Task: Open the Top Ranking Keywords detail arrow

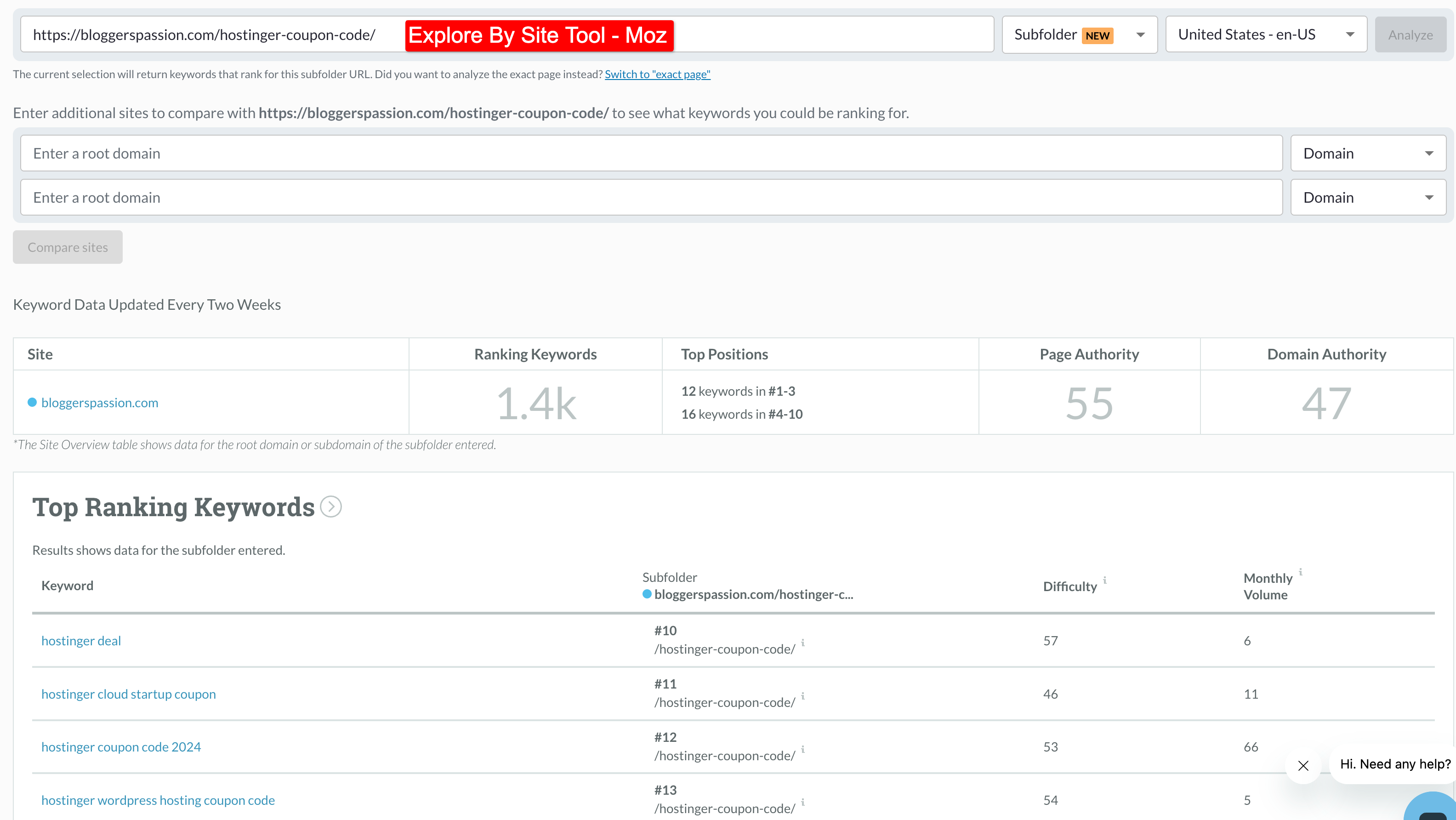Action: [x=330, y=507]
